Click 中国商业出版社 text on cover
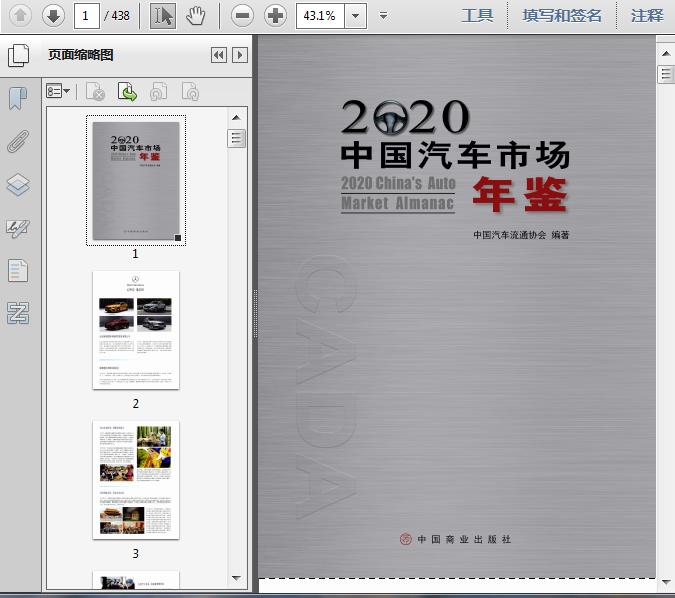The image size is (675, 598). click(464, 539)
